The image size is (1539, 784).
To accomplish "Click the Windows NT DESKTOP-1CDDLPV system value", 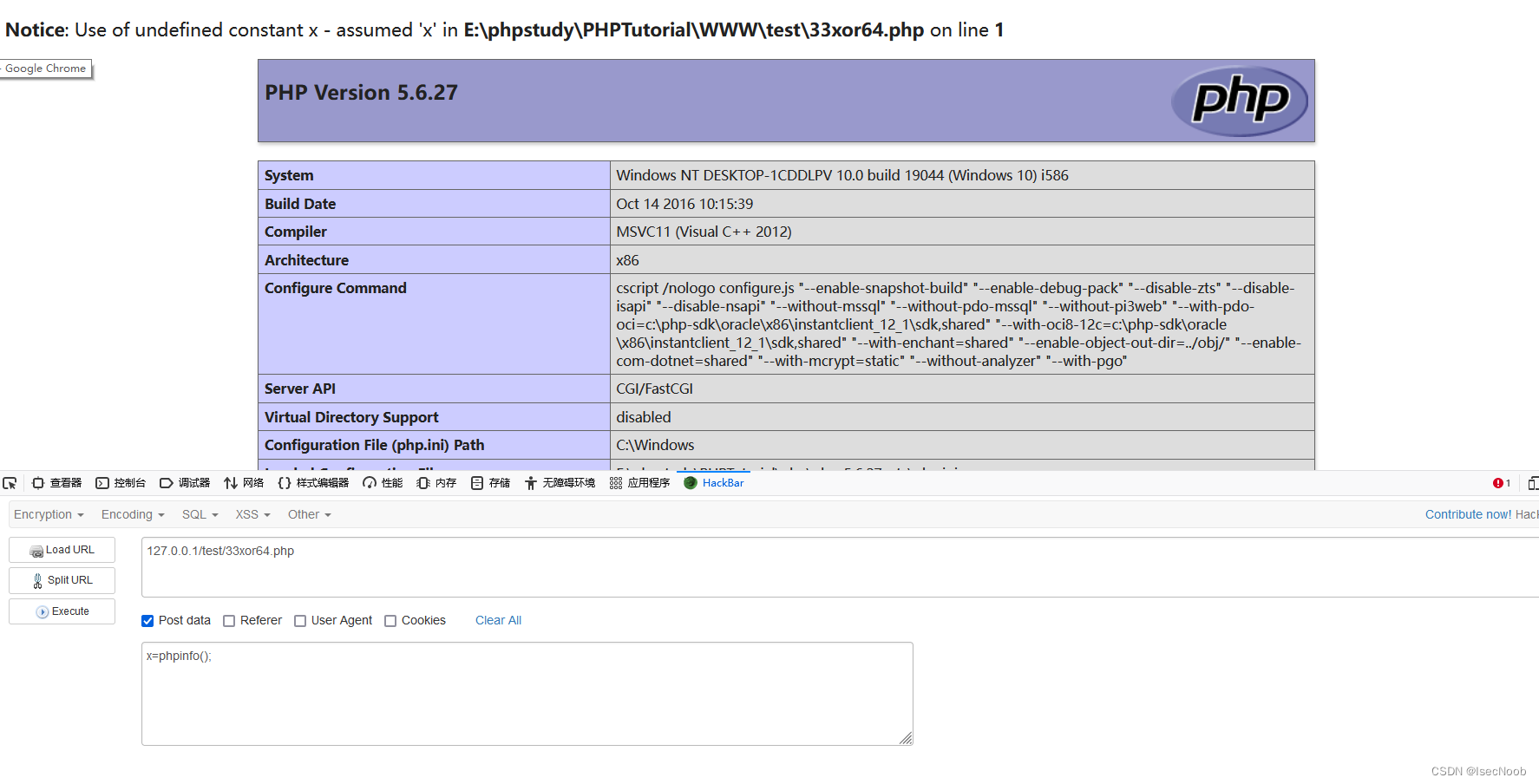I will pyautogui.click(x=842, y=175).
